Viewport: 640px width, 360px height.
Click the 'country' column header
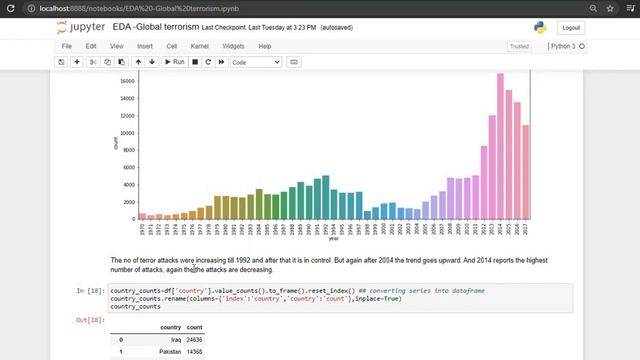click(x=170, y=327)
